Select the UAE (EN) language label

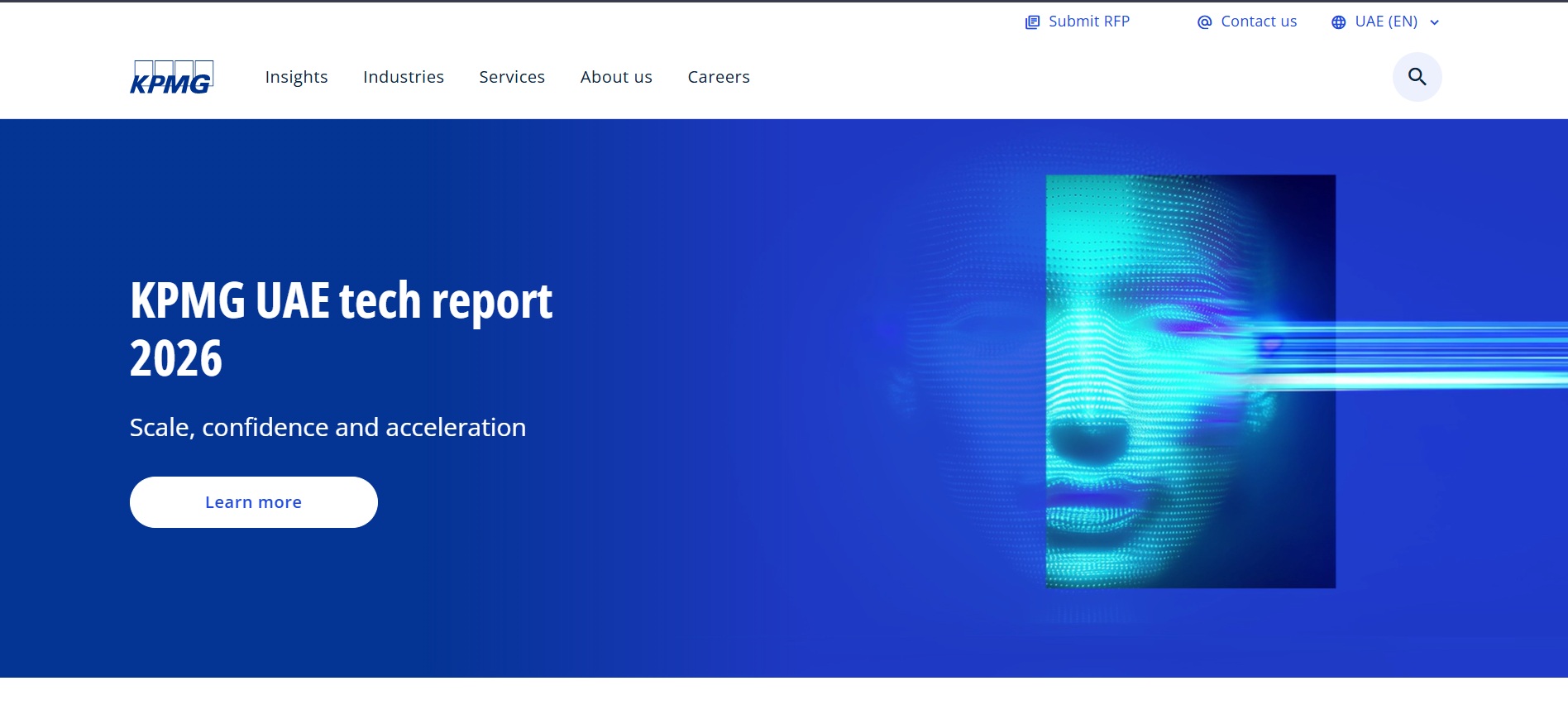pos(1386,22)
